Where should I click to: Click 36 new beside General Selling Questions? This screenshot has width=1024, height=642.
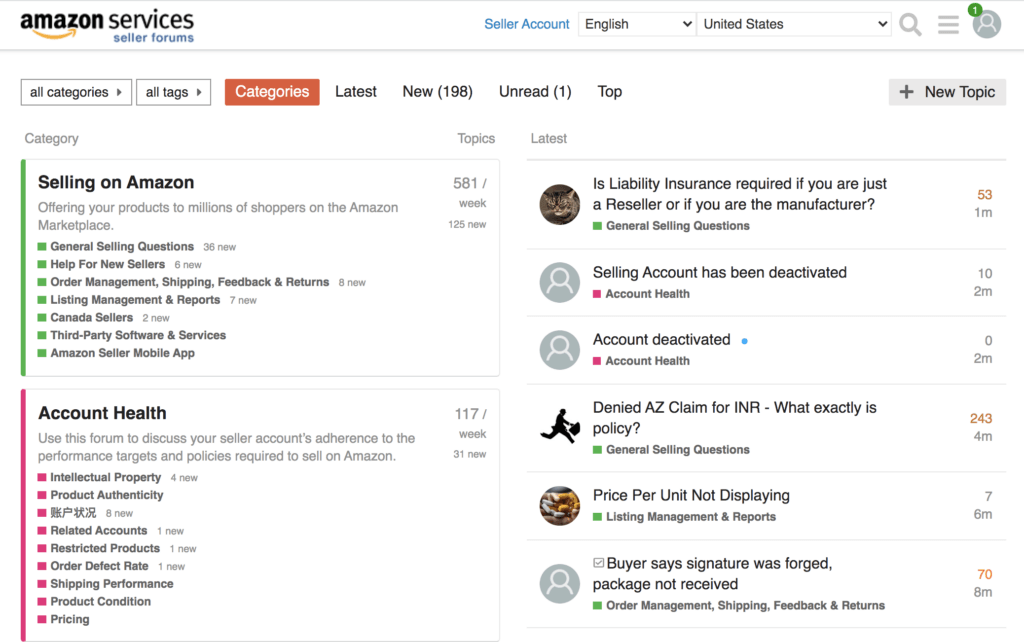coord(219,247)
